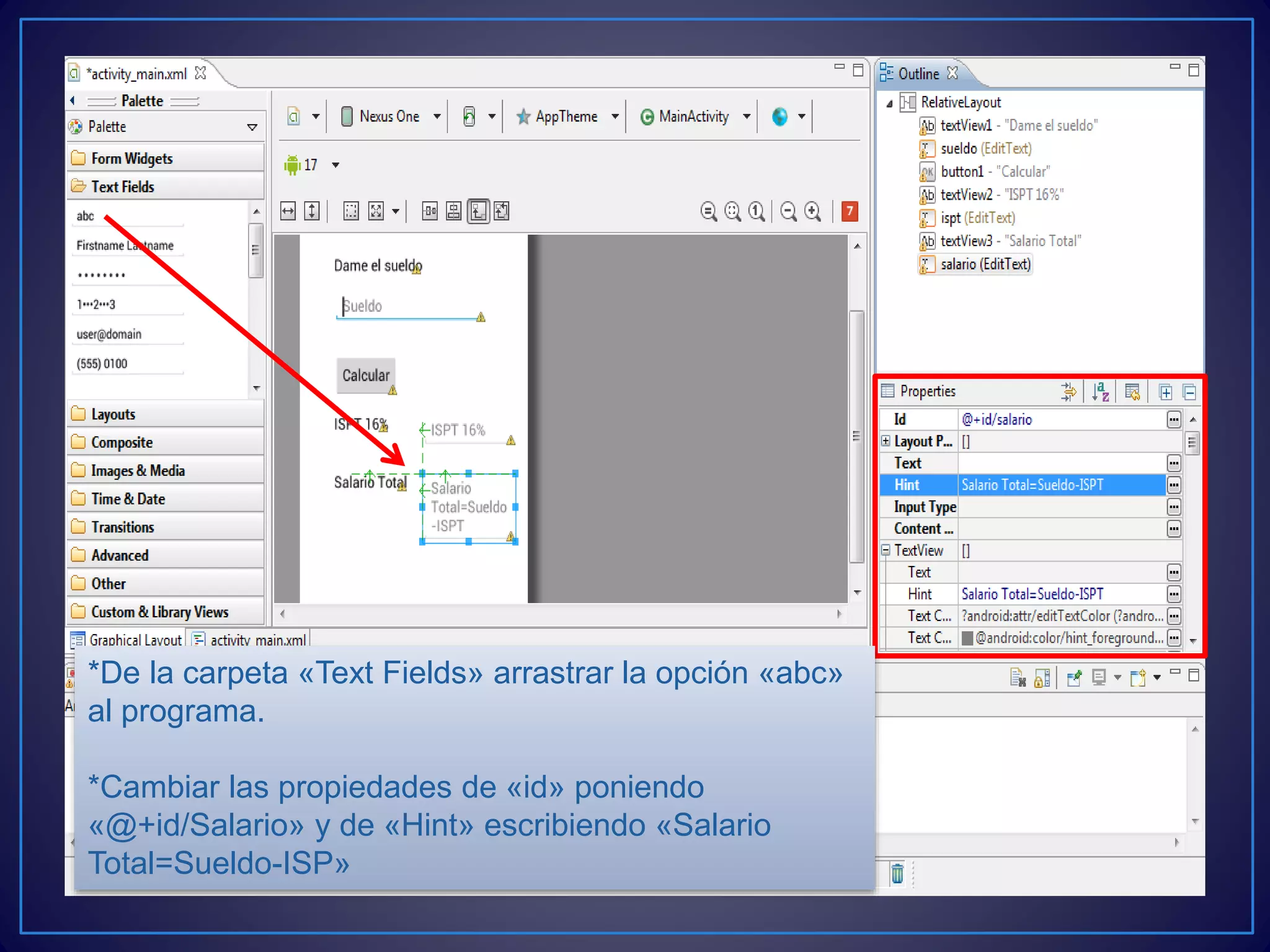Open the Text Fields palette folder header
The height and width of the screenshot is (952, 1270).
pyautogui.click(x=166, y=186)
